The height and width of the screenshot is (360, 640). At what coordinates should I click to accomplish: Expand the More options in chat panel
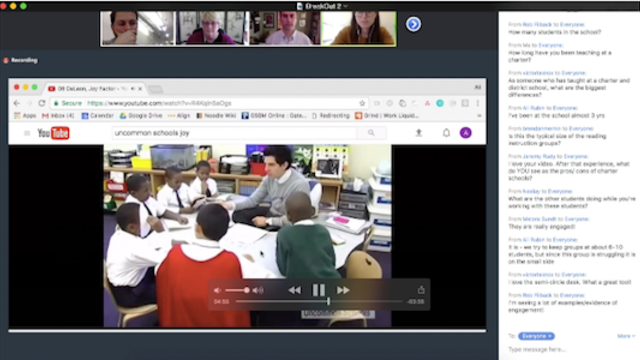pyautogui.click(x=626, y=336)
